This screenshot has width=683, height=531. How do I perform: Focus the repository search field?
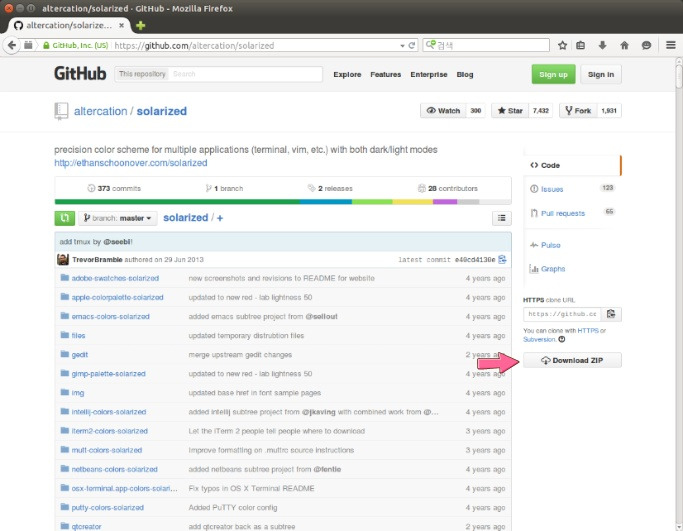click(x=245, y=74)
